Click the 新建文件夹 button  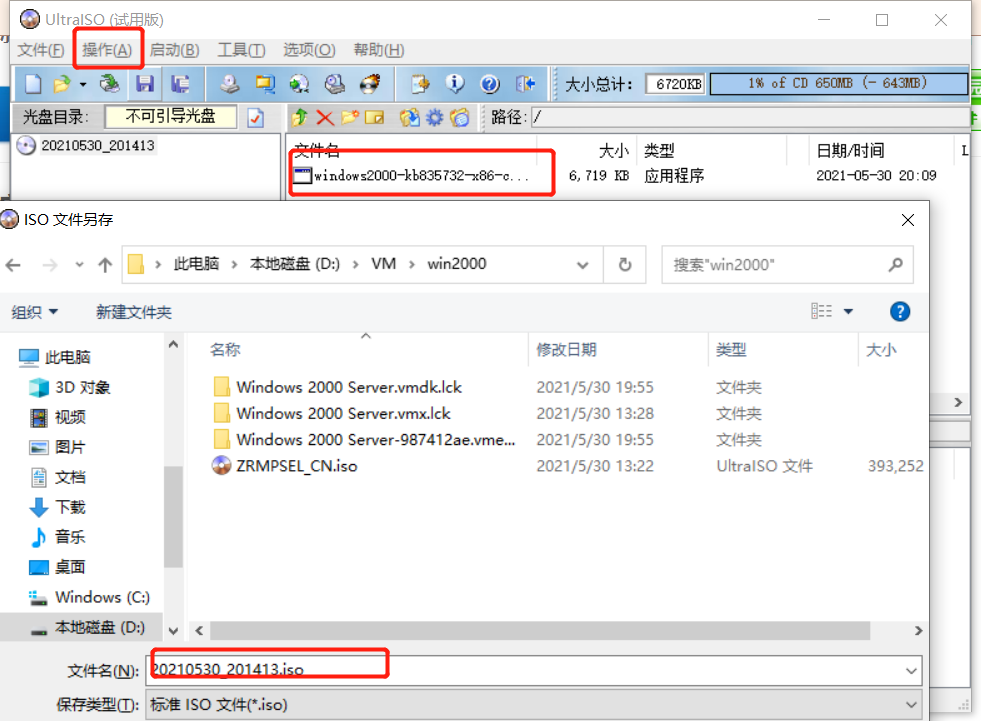click(x=134, y=312)
